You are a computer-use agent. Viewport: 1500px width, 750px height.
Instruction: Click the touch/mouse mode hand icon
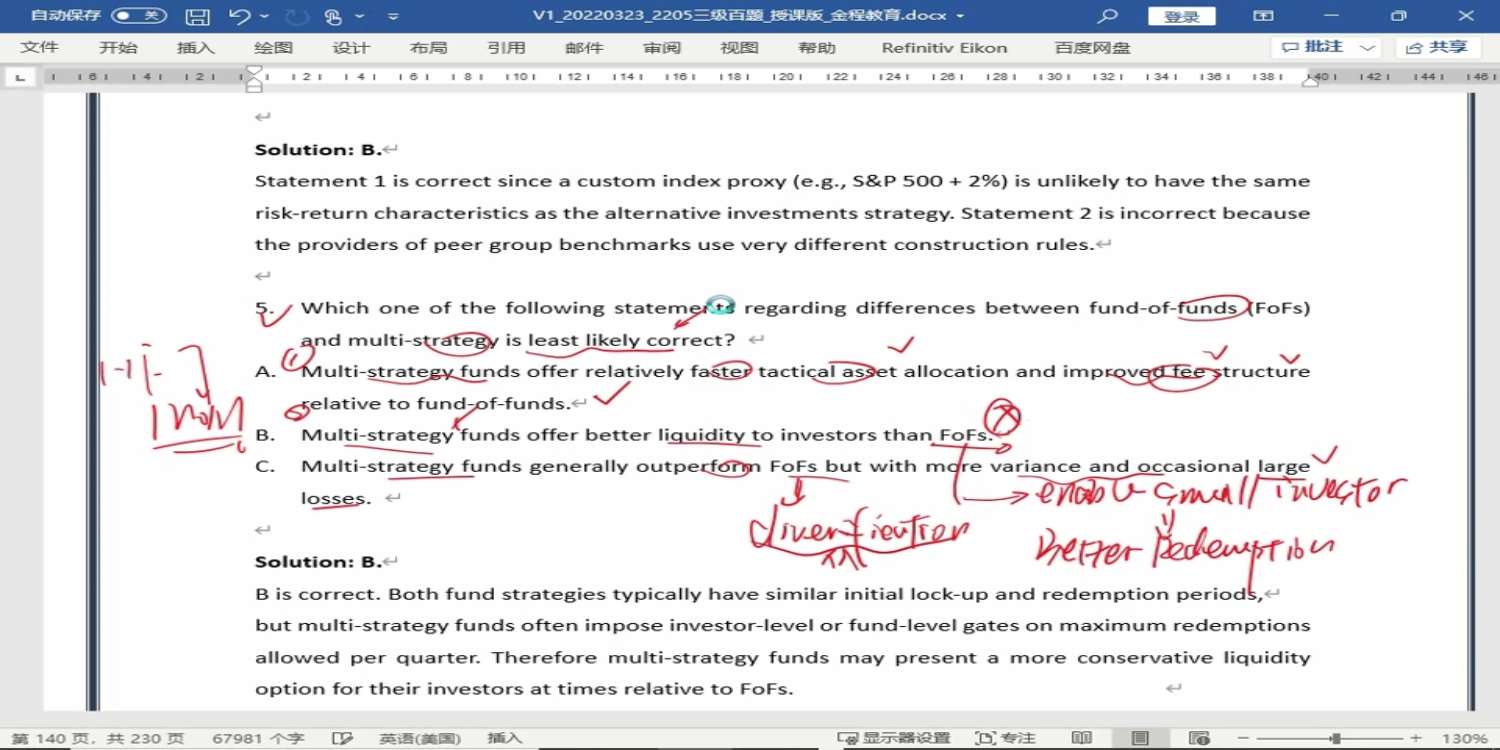333,16
